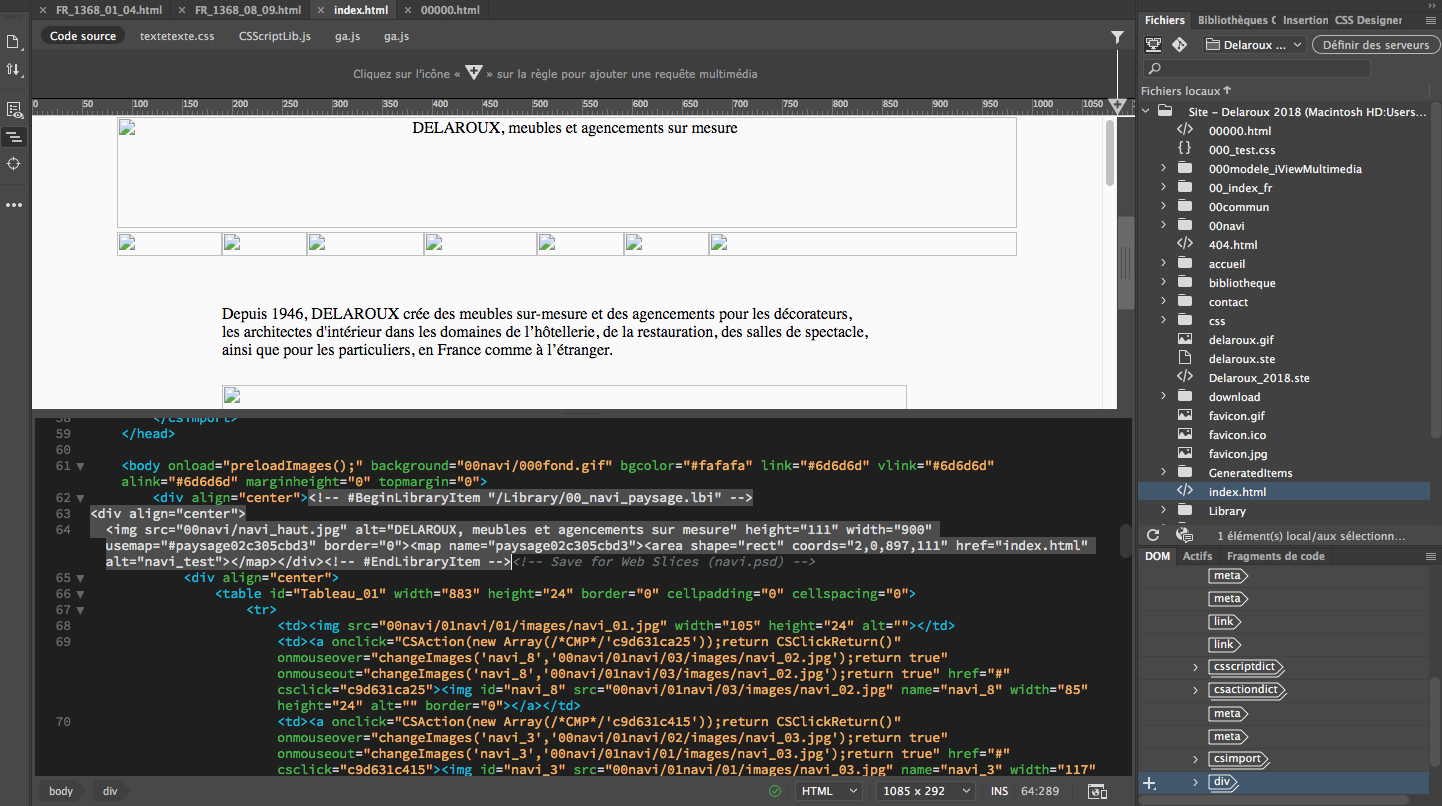Viewport: 1442px width, 806px height.
Task: Switch to the Fragments de code tab
Action: (1275, 557)
